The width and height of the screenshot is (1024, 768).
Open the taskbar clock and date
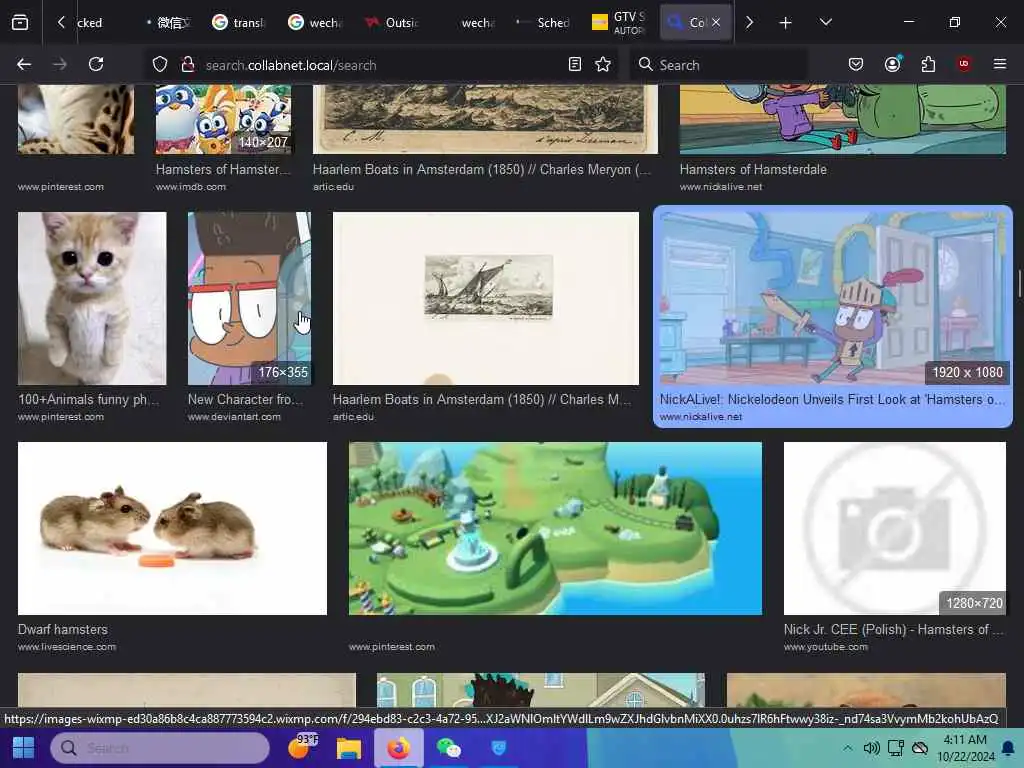point(965,748)
